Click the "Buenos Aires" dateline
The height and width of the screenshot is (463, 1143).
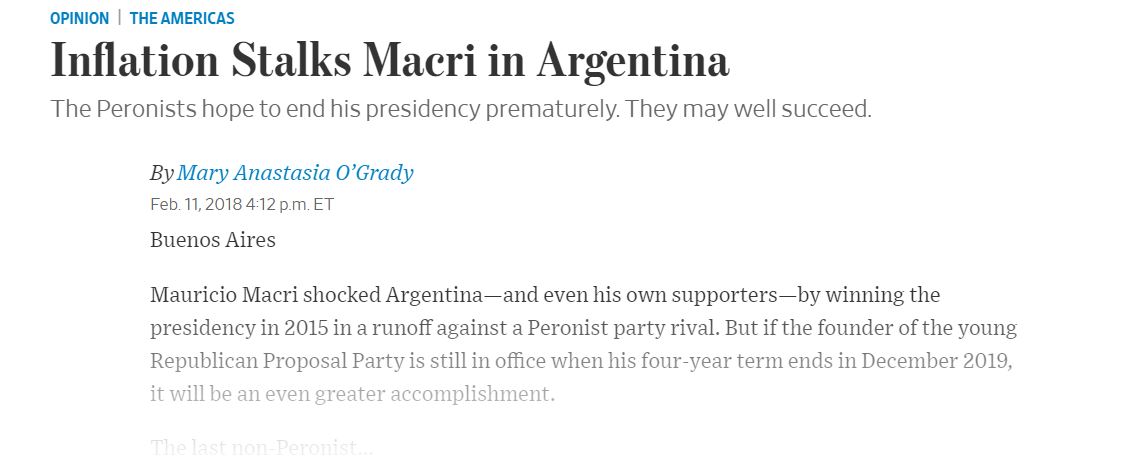[x=212, y=240]
